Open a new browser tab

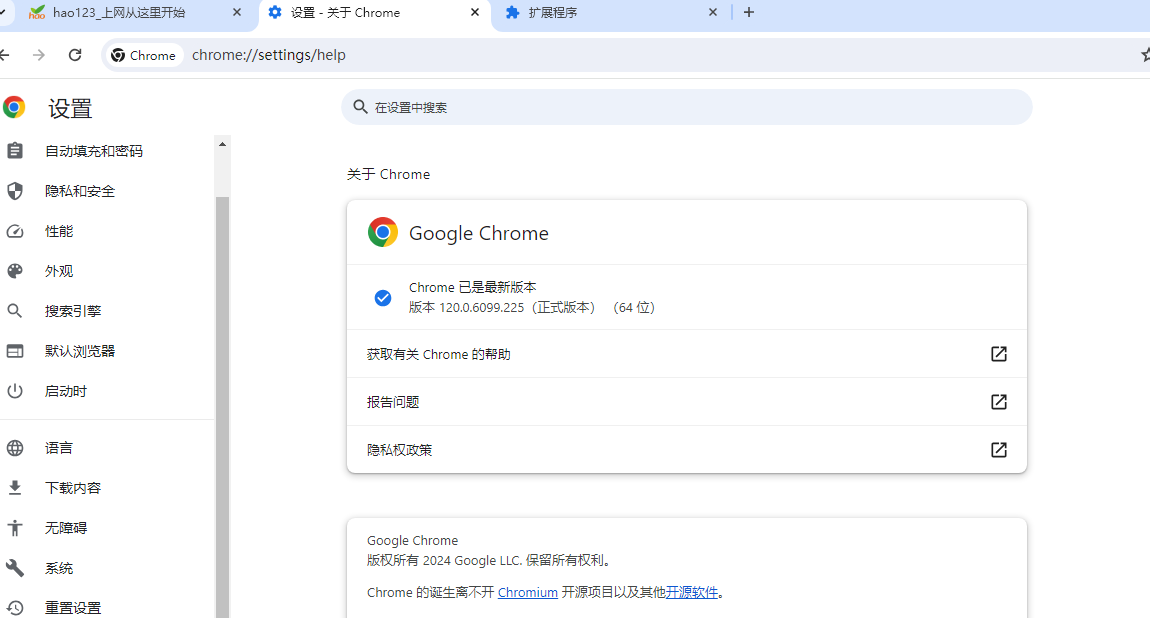tap(749, 12)
